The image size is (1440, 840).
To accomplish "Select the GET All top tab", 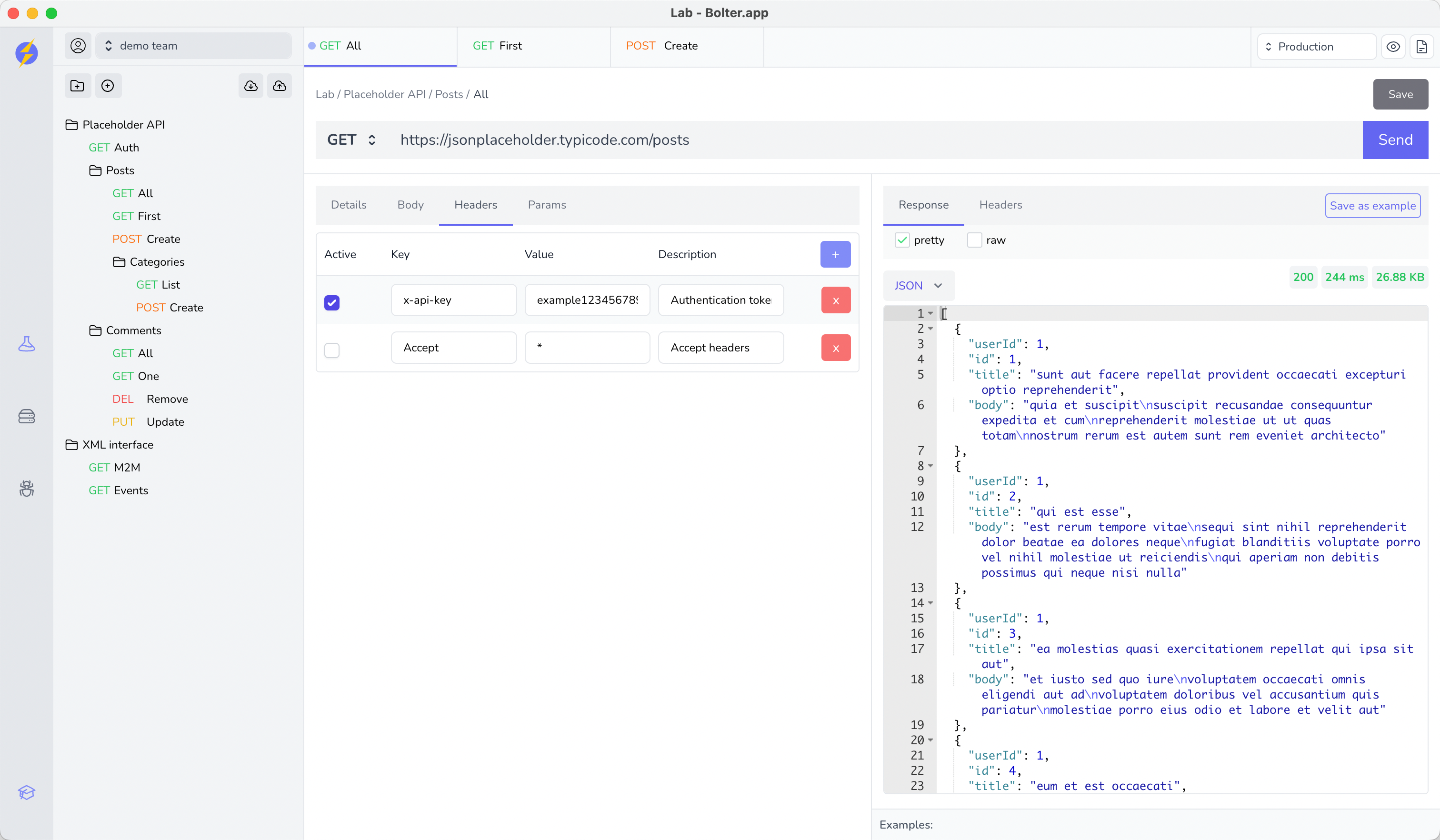I will point(380,46).
